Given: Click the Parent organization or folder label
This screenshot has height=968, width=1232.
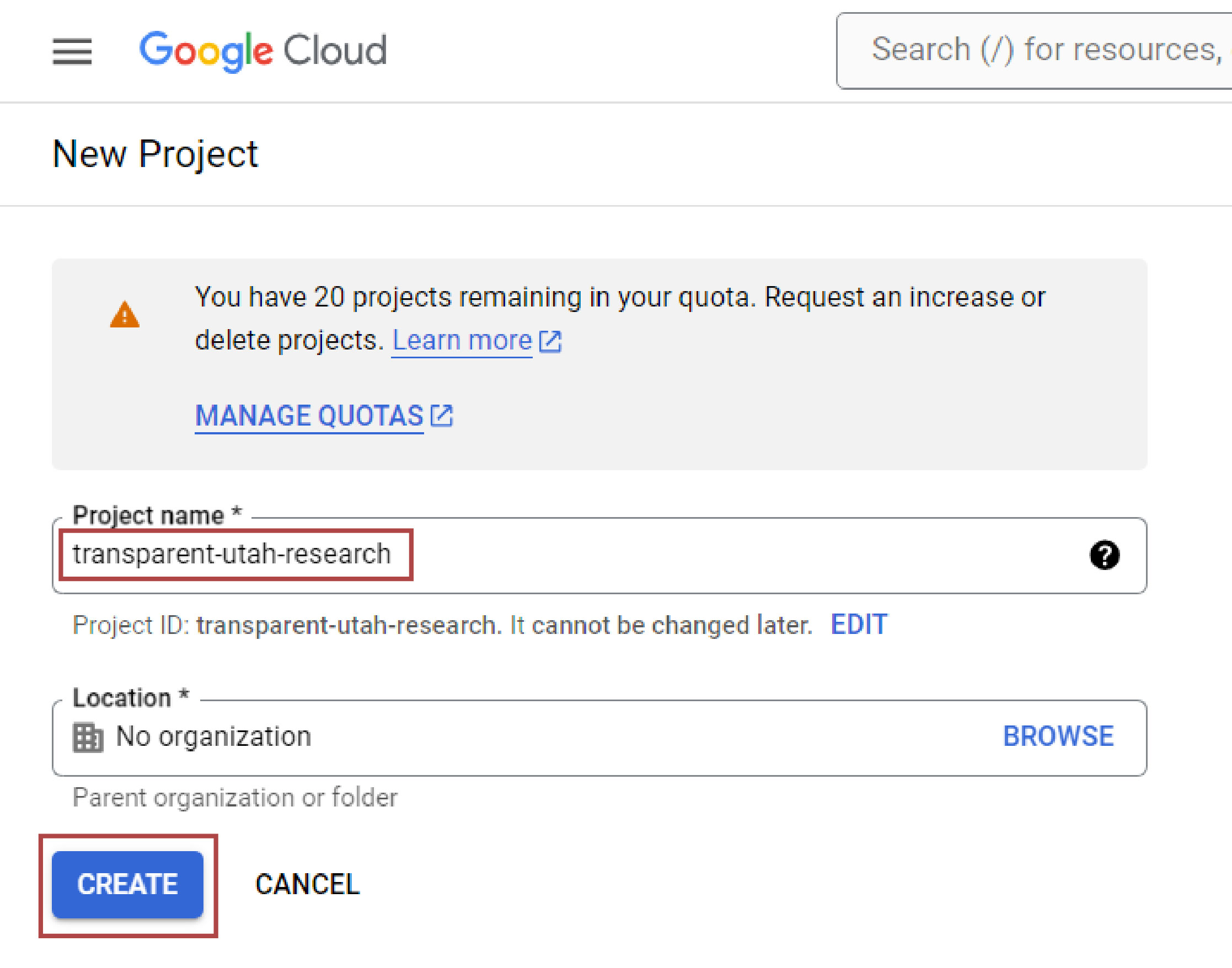Looking at the screenshot, I should click(x=235, y=798).
